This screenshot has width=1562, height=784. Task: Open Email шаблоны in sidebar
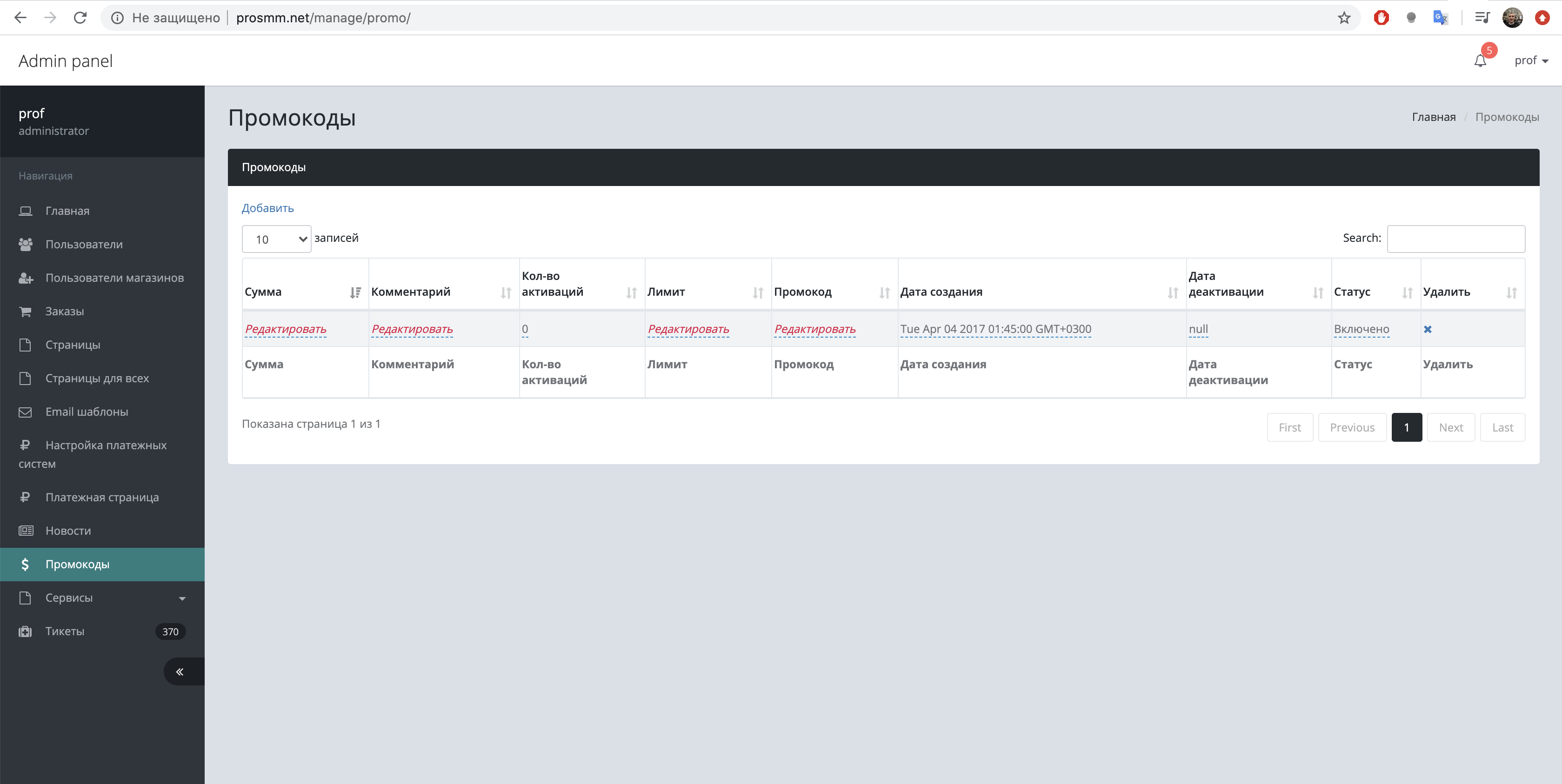click(87, 412)
